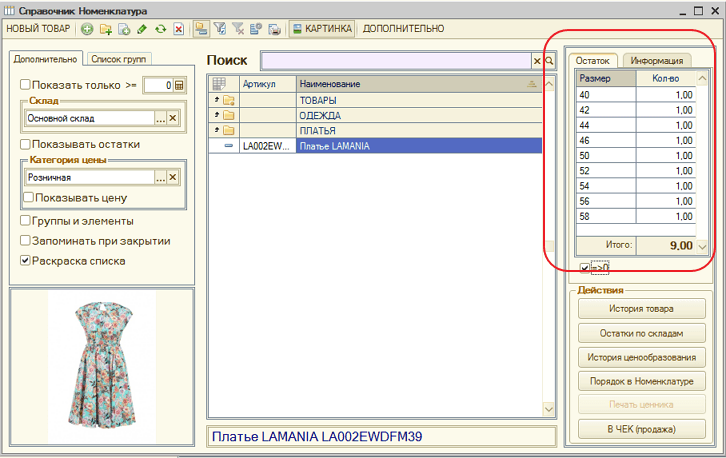Switch to the Дополнительно tab
This screenshot has height=458, width=726.
pos(45,59)
